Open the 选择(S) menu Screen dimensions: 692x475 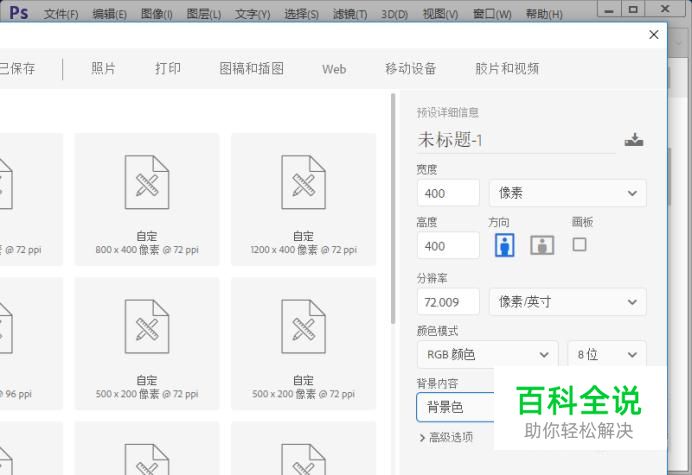pyautogui.click(x=301, y=14)
